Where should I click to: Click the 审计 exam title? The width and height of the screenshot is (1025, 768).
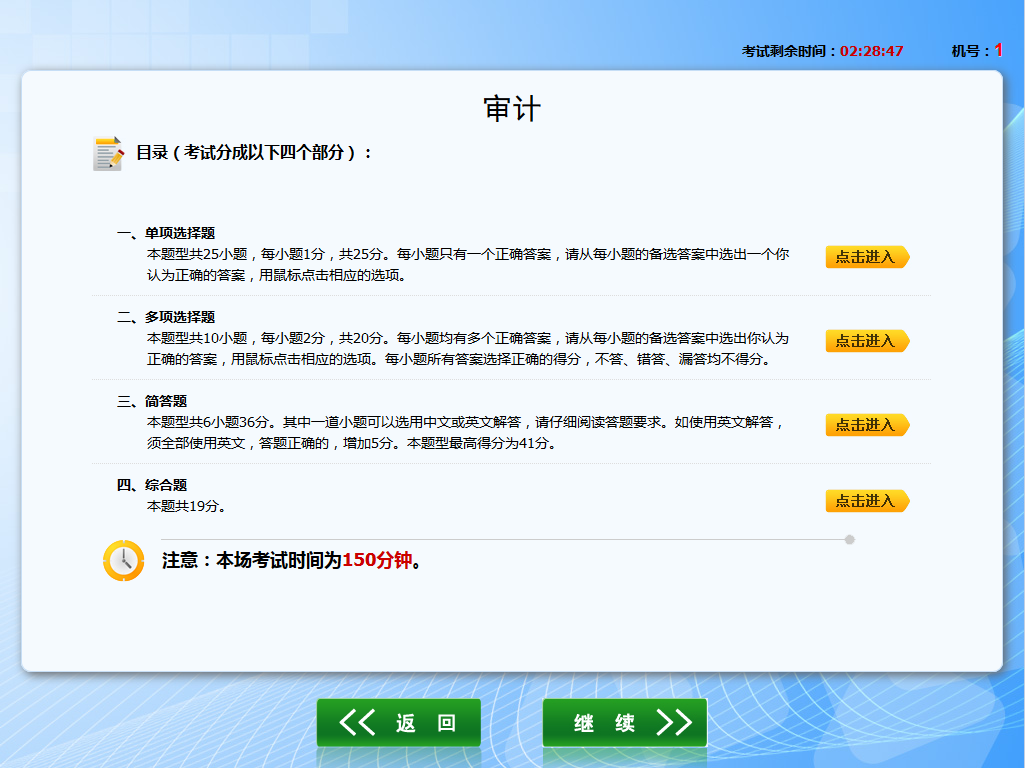pos(512,109)
